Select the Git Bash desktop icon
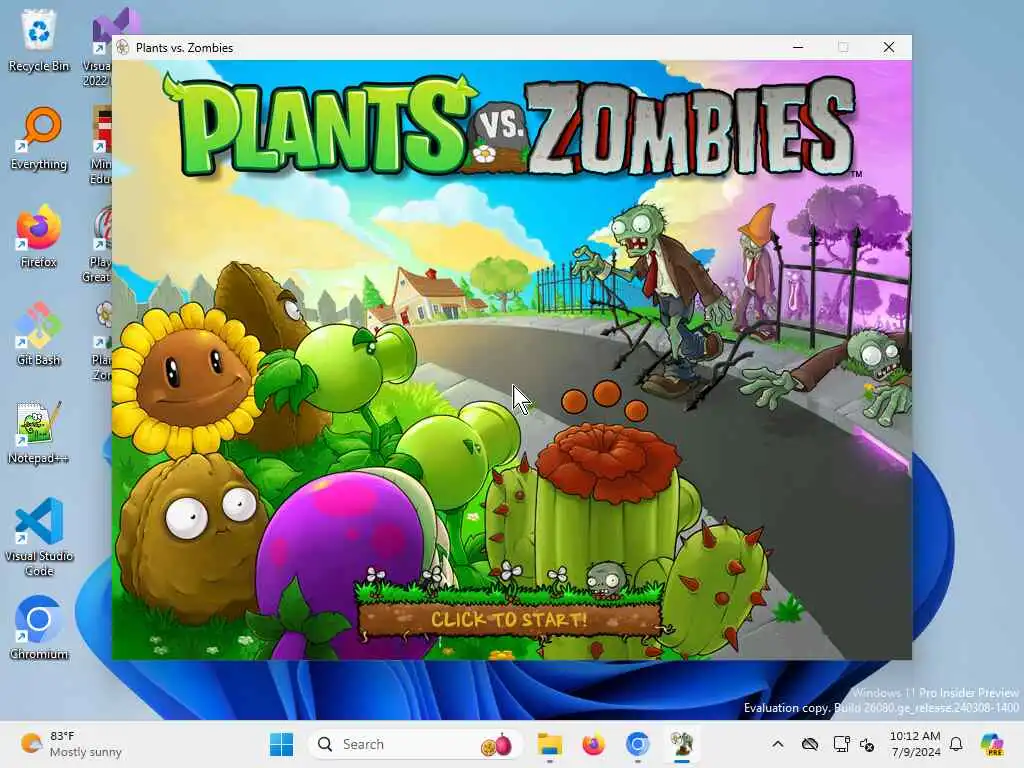 pos(39,334)
